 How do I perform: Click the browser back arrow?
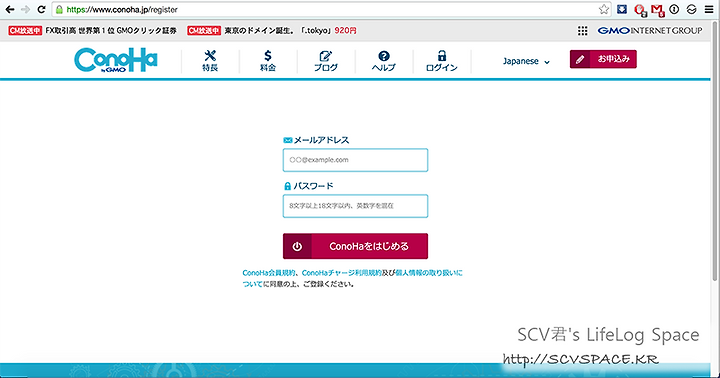[x=10, y=9]
